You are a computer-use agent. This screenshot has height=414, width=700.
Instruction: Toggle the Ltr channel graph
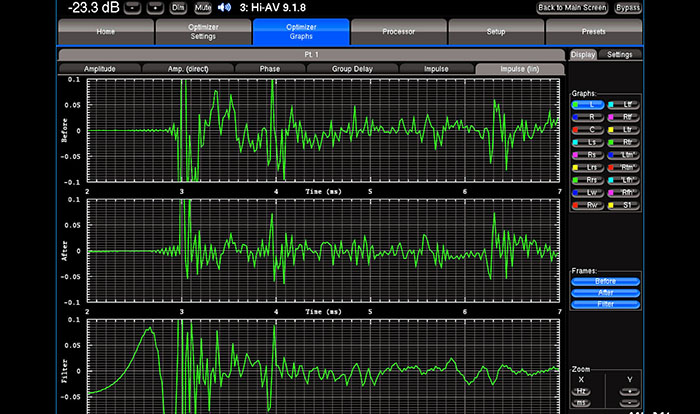[623, 130]
